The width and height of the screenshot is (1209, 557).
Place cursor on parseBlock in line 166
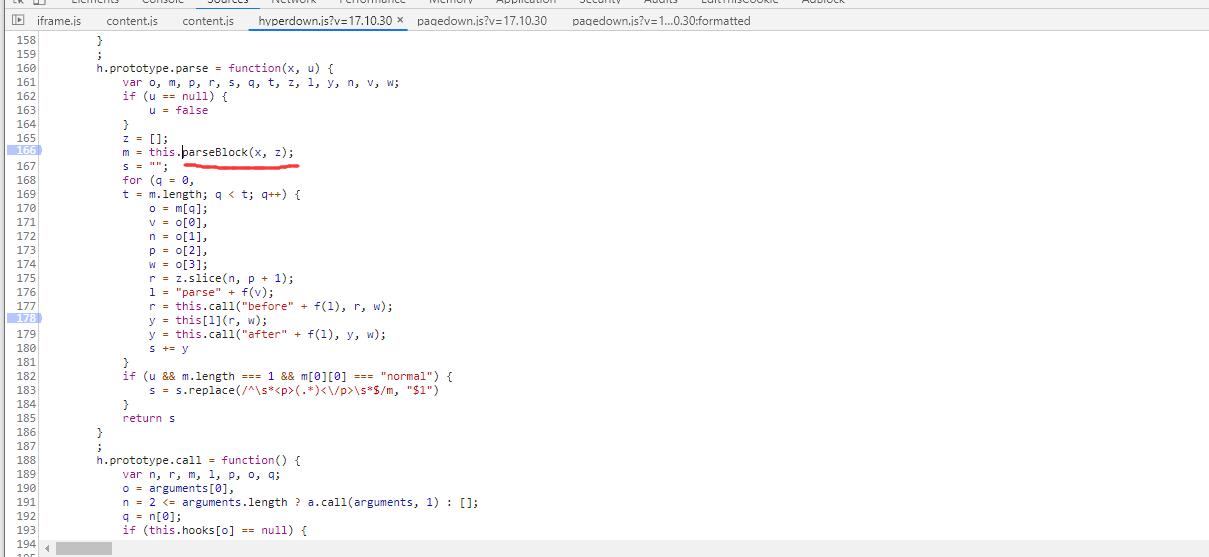(x=215, y=152)
